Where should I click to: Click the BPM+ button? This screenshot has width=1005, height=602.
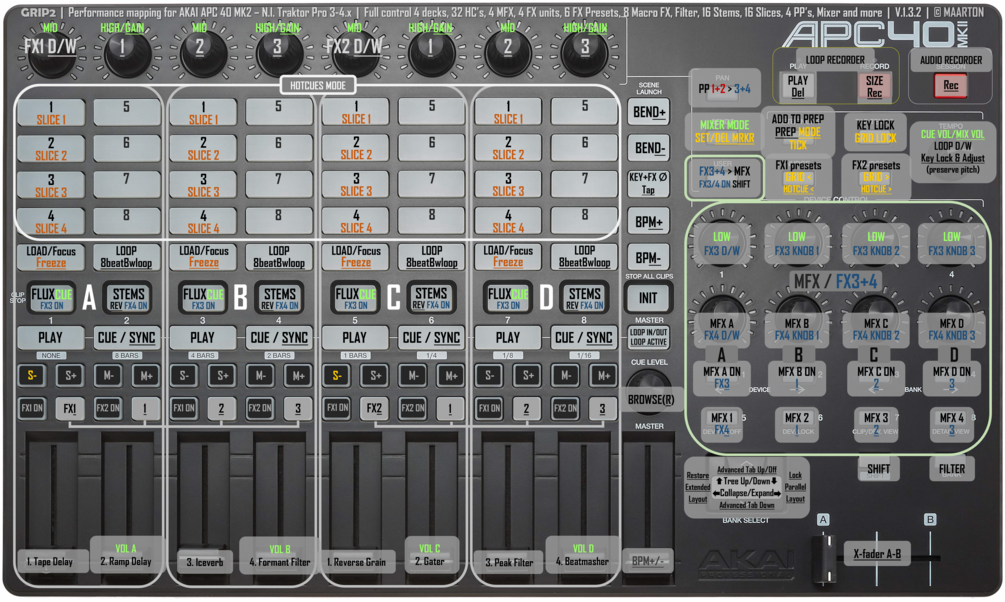pos(649,222)
